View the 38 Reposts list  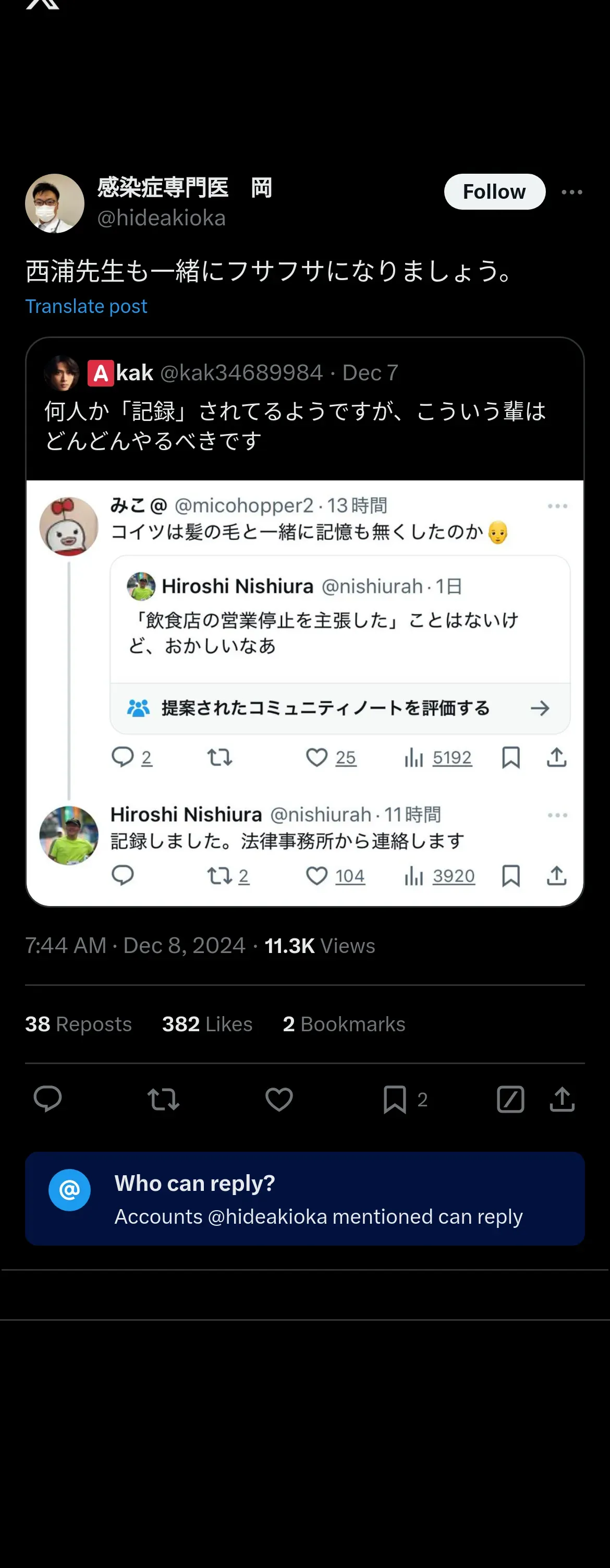[x=78, y=1024]
